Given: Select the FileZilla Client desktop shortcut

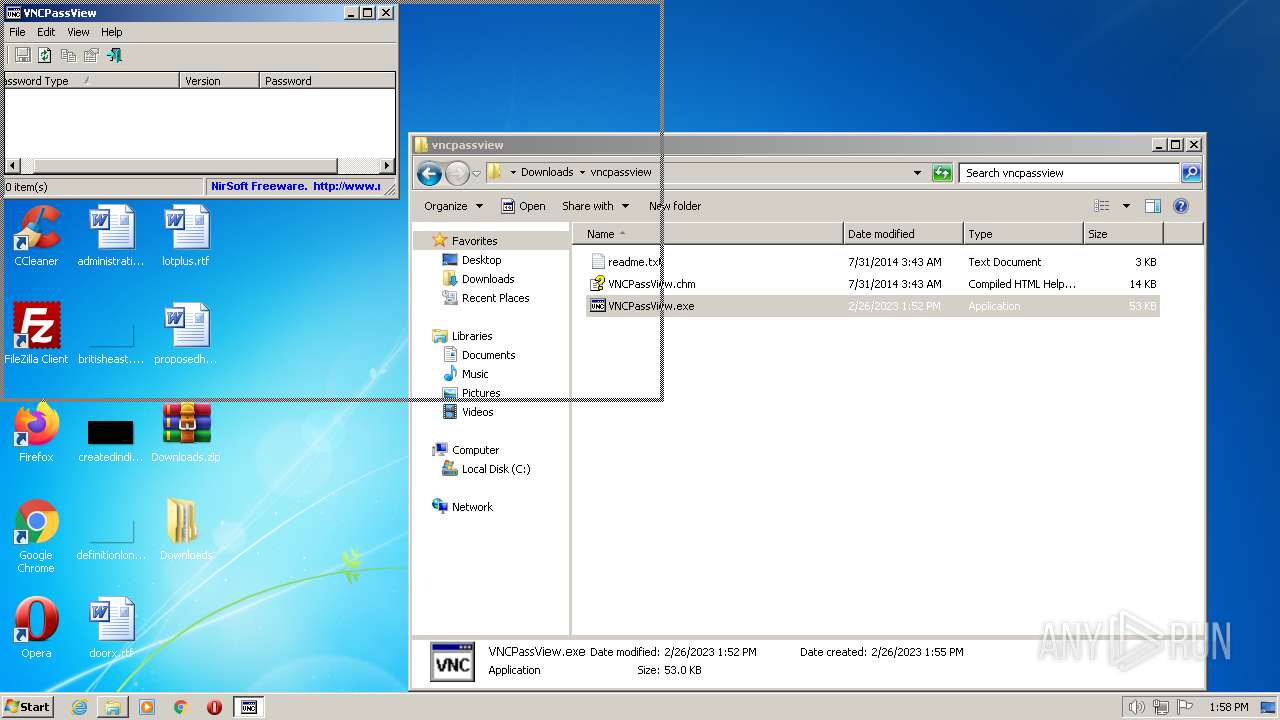Looking at the screenshot, I should coord(36,334).
